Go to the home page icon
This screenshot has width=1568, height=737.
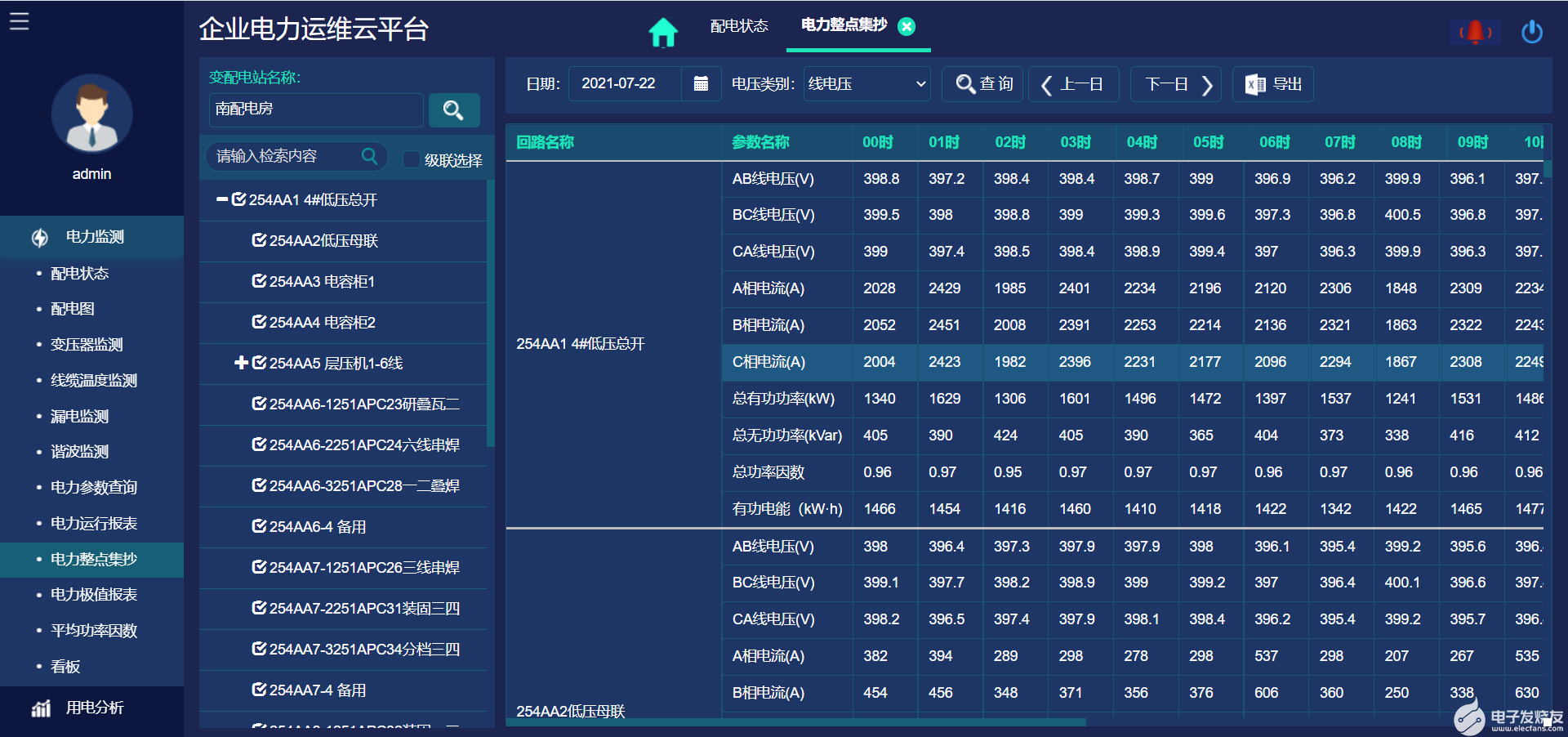click(x=663, y=32)
